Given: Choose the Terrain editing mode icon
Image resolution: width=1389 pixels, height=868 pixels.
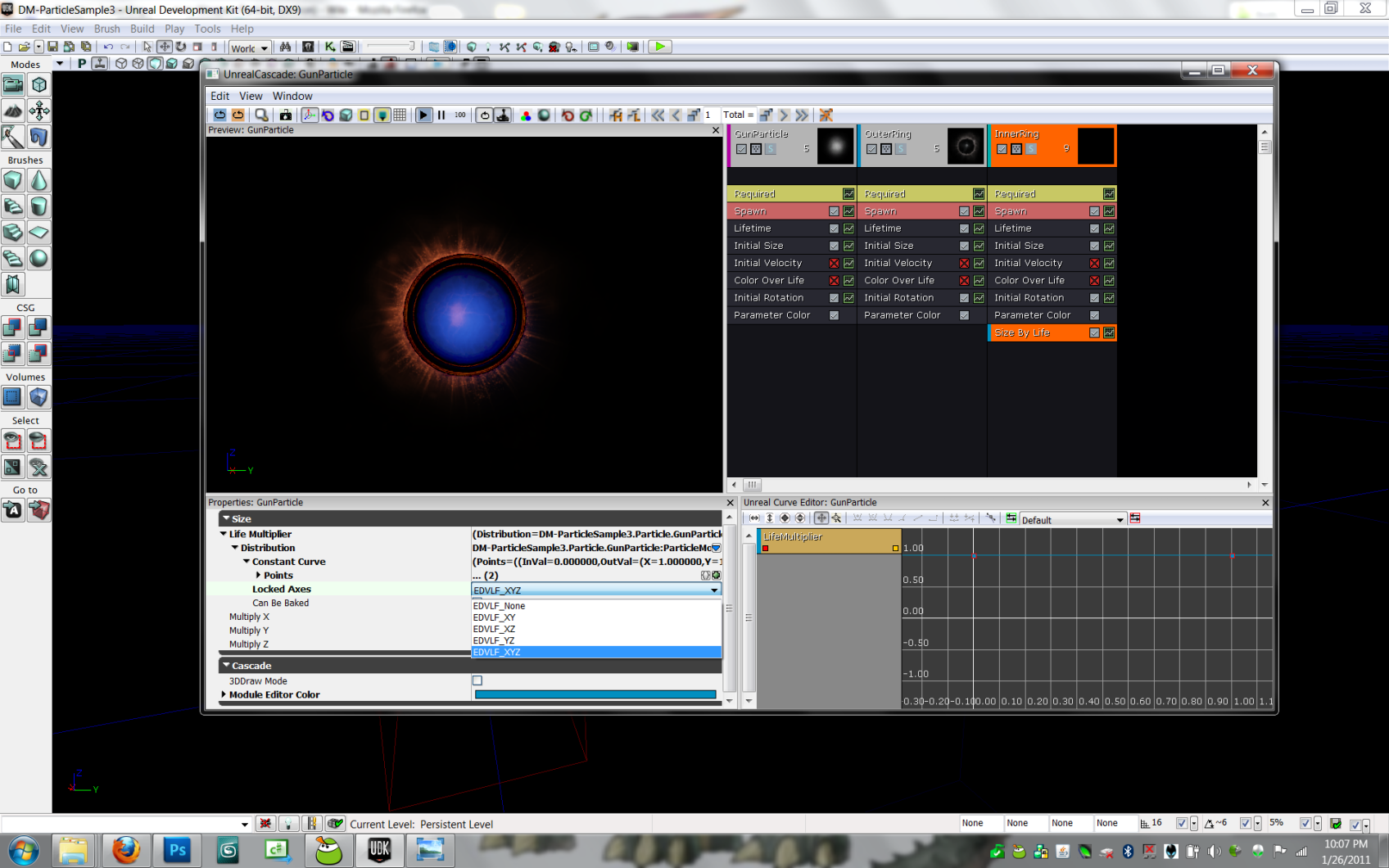Looking at the screenshot, I should pos(13,111).
